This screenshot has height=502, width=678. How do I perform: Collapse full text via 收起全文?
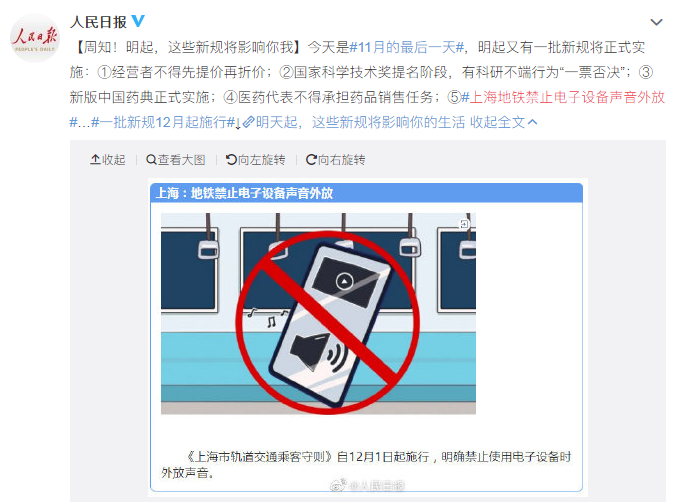497,122
